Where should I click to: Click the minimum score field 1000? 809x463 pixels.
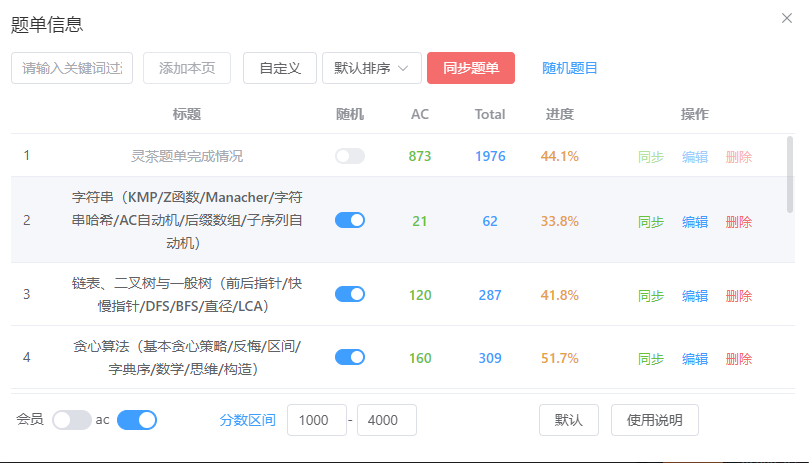(x=316, y=420)
